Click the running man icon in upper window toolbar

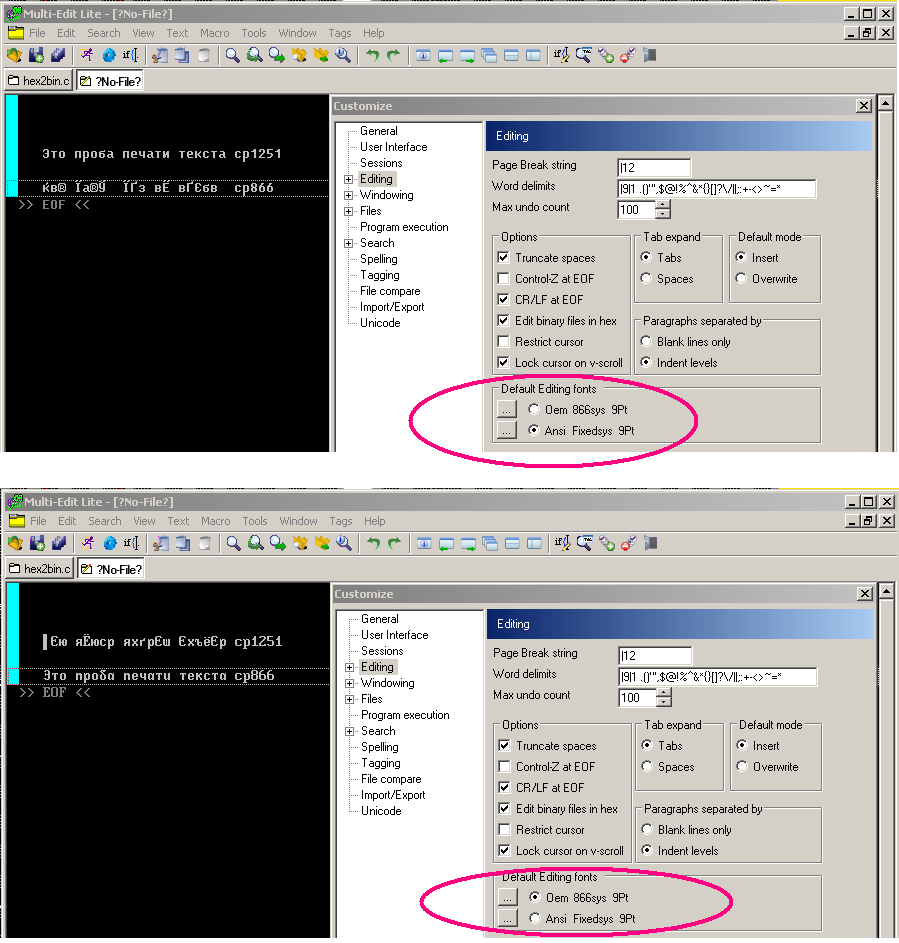click(87, 56)
